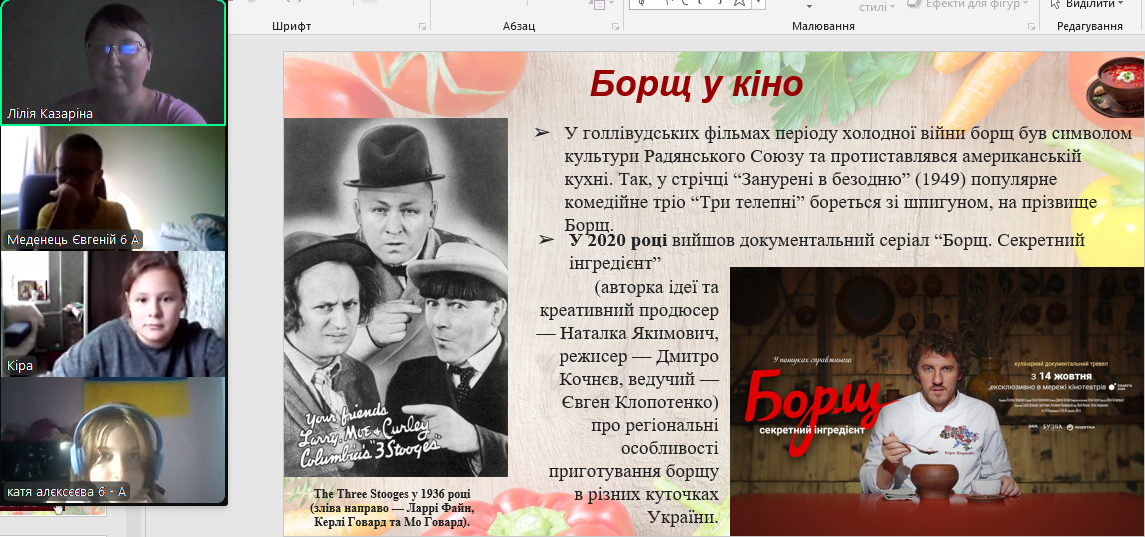Click the bold text У 2020 році
Screen dimensions: 1145x537
tap(617, 240)
